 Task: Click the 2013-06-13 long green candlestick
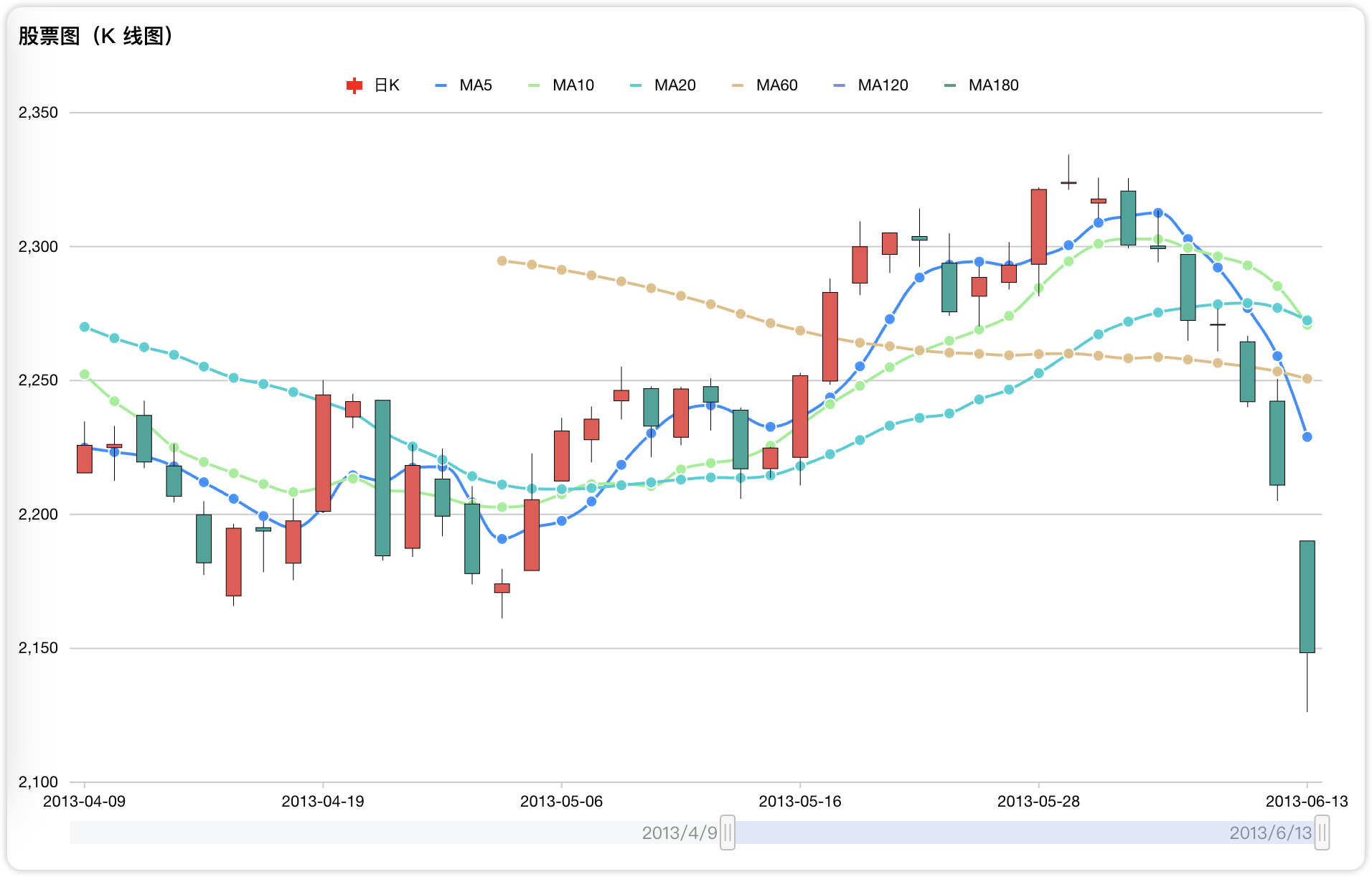(x=1307, y=596)
